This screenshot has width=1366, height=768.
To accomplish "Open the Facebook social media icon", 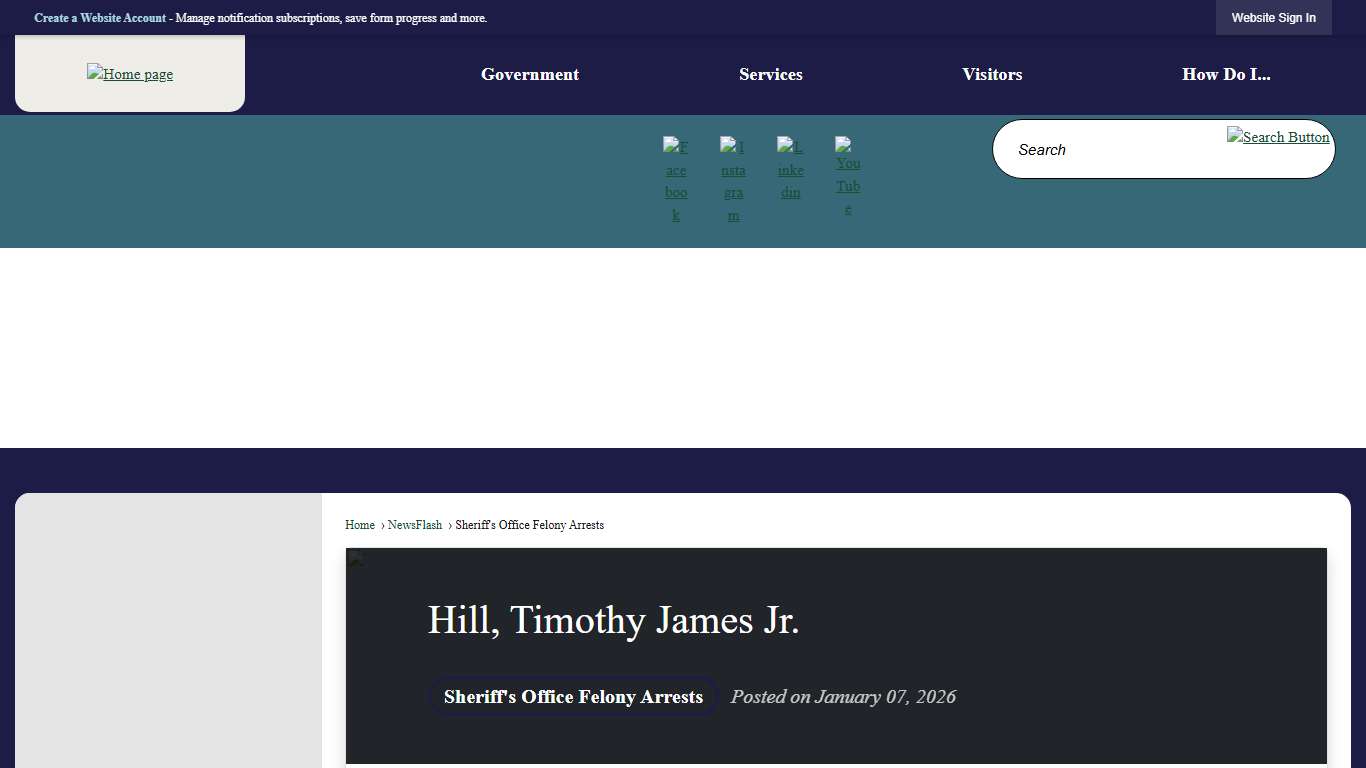I will 676,180.
